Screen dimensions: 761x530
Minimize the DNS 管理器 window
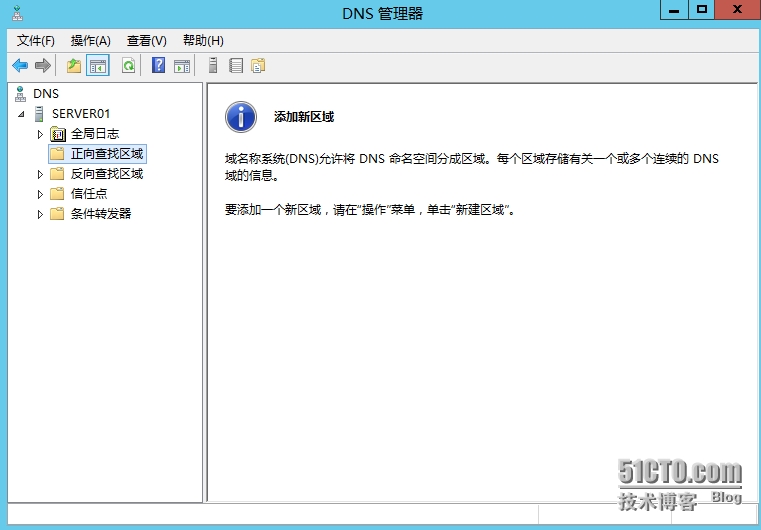(674, 10)
